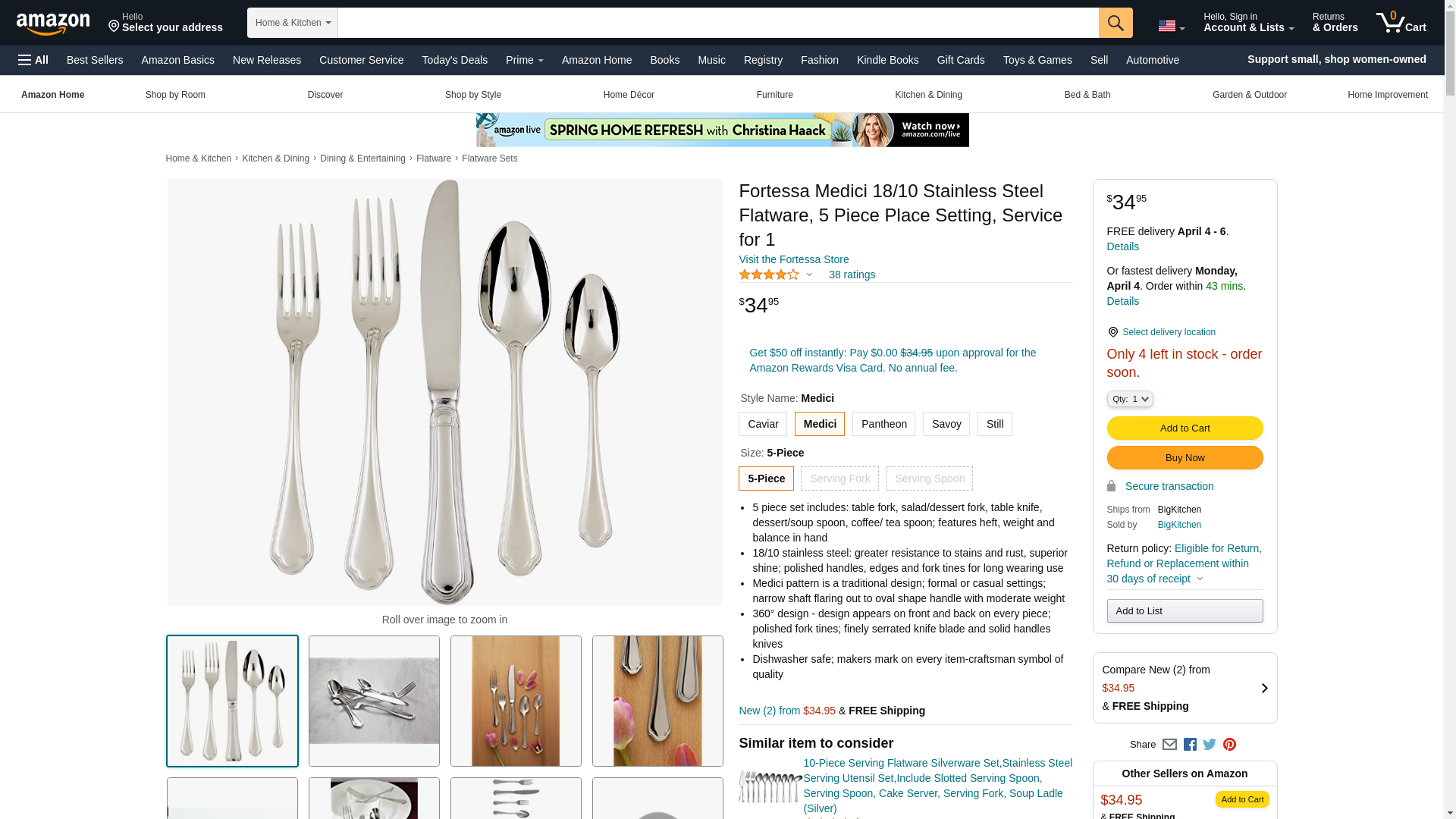The image size is (1456, 819).
Task: Expand the star ratings breakdown arrow
Action: pyautogui.click(x=809, y=275)
